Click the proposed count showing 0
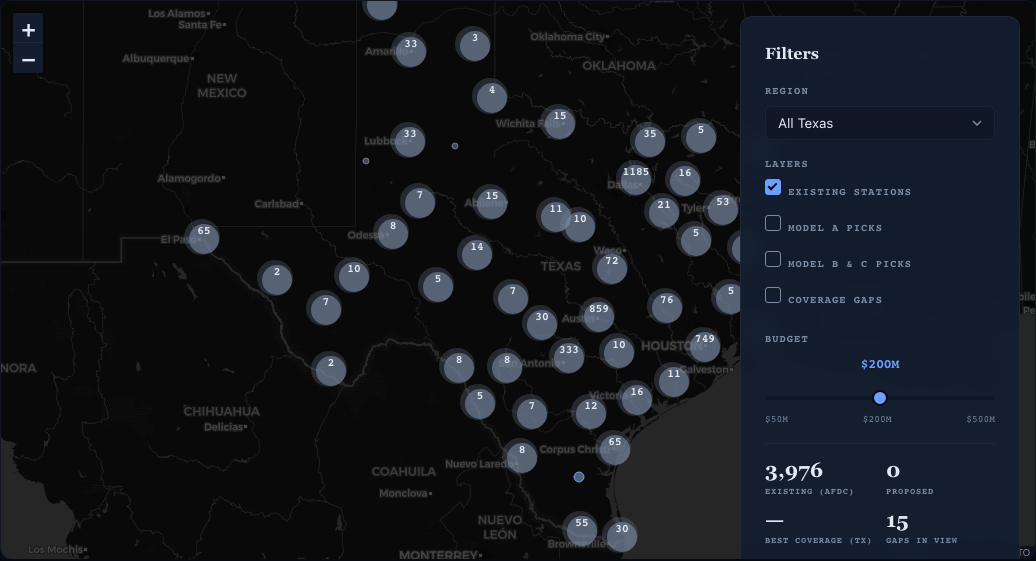This screenshot has height=561, width=1036. pos(893,471)
